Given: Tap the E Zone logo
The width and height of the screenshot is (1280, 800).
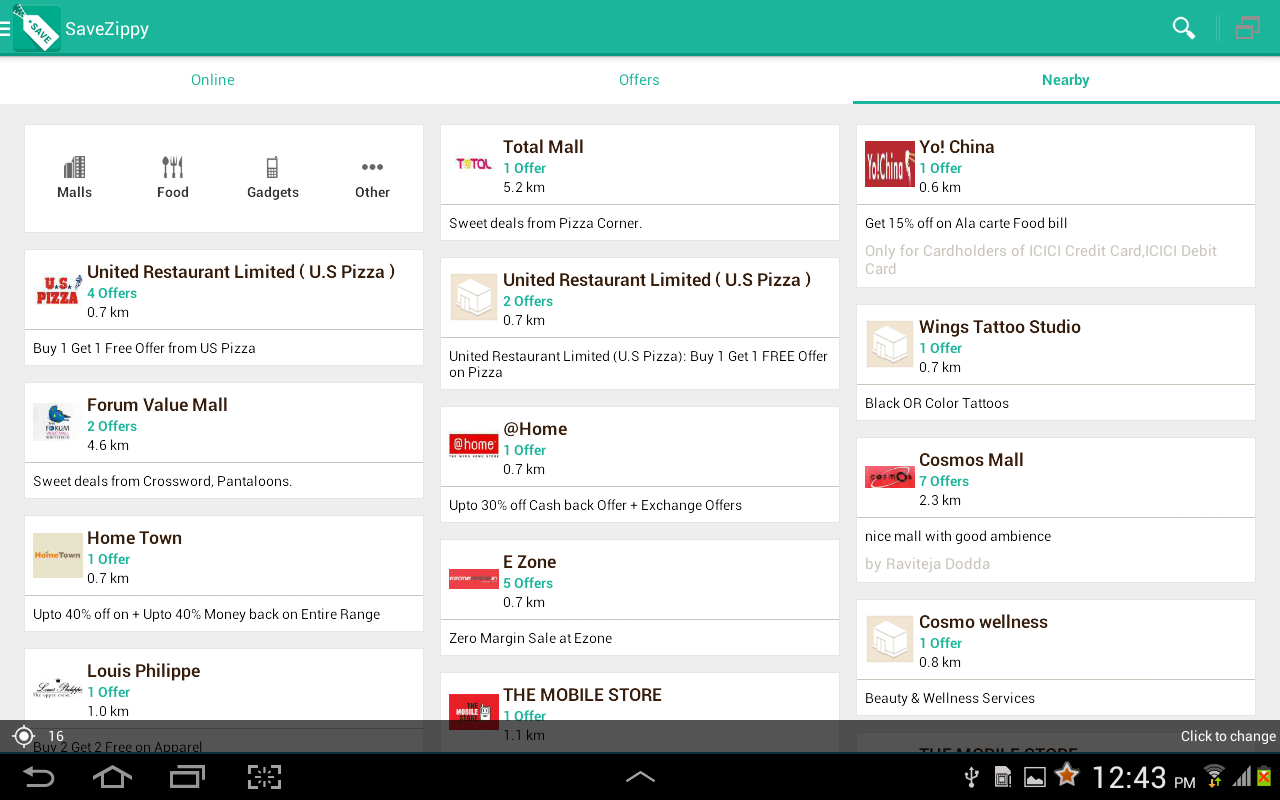Looking at the screenshot, I should click(474, 579).
